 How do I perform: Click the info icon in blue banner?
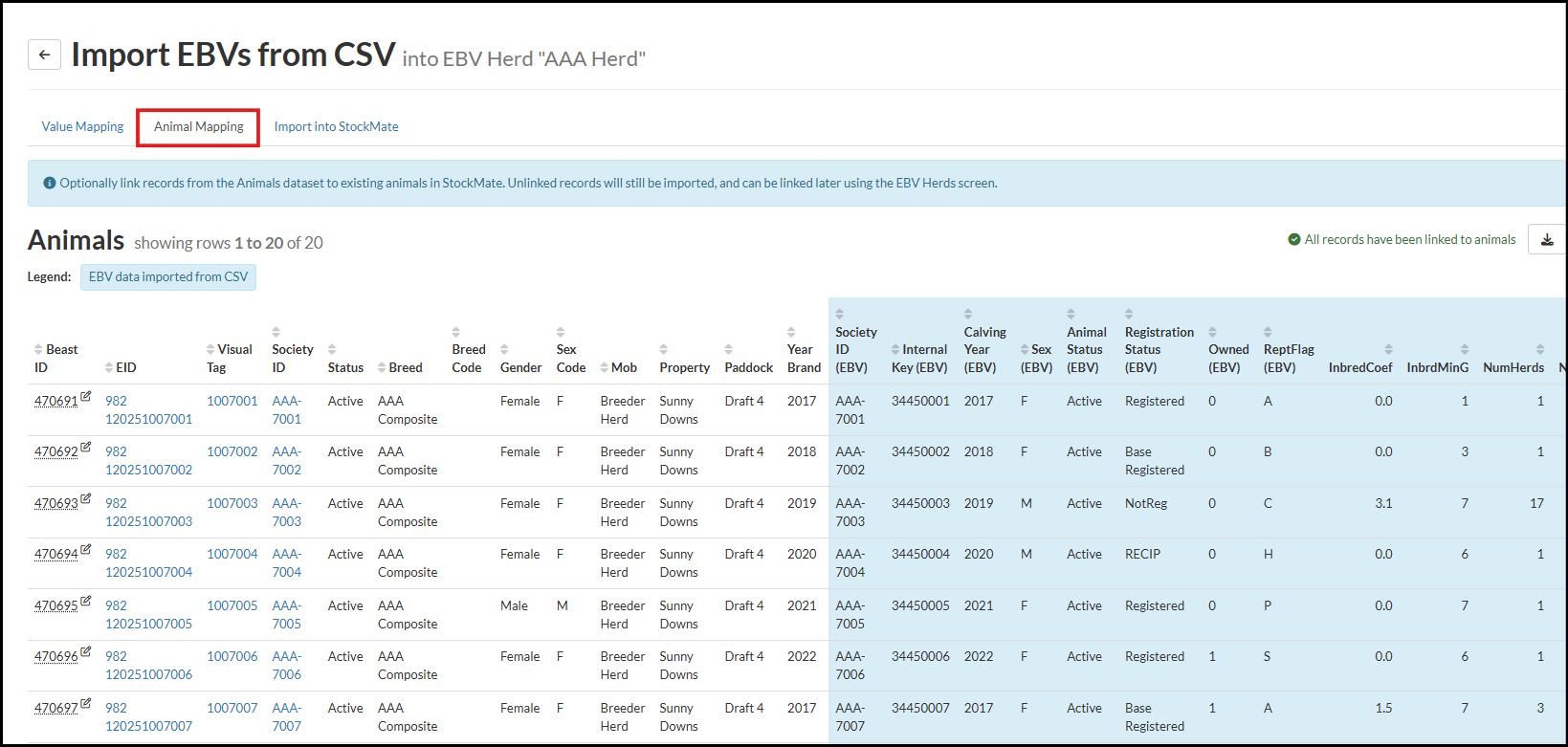[50, 183]
